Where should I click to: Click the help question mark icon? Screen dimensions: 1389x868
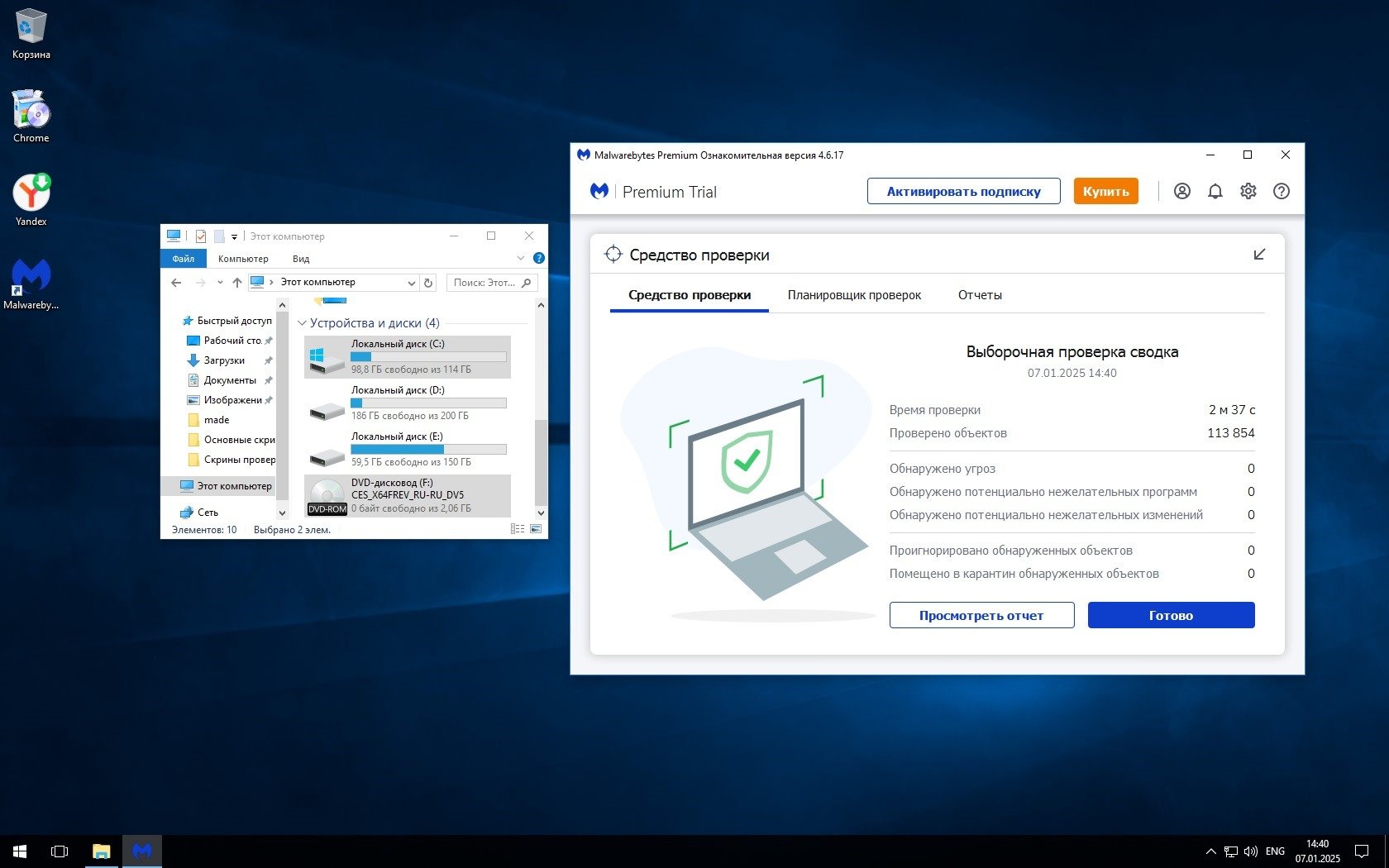(1281, 191)
